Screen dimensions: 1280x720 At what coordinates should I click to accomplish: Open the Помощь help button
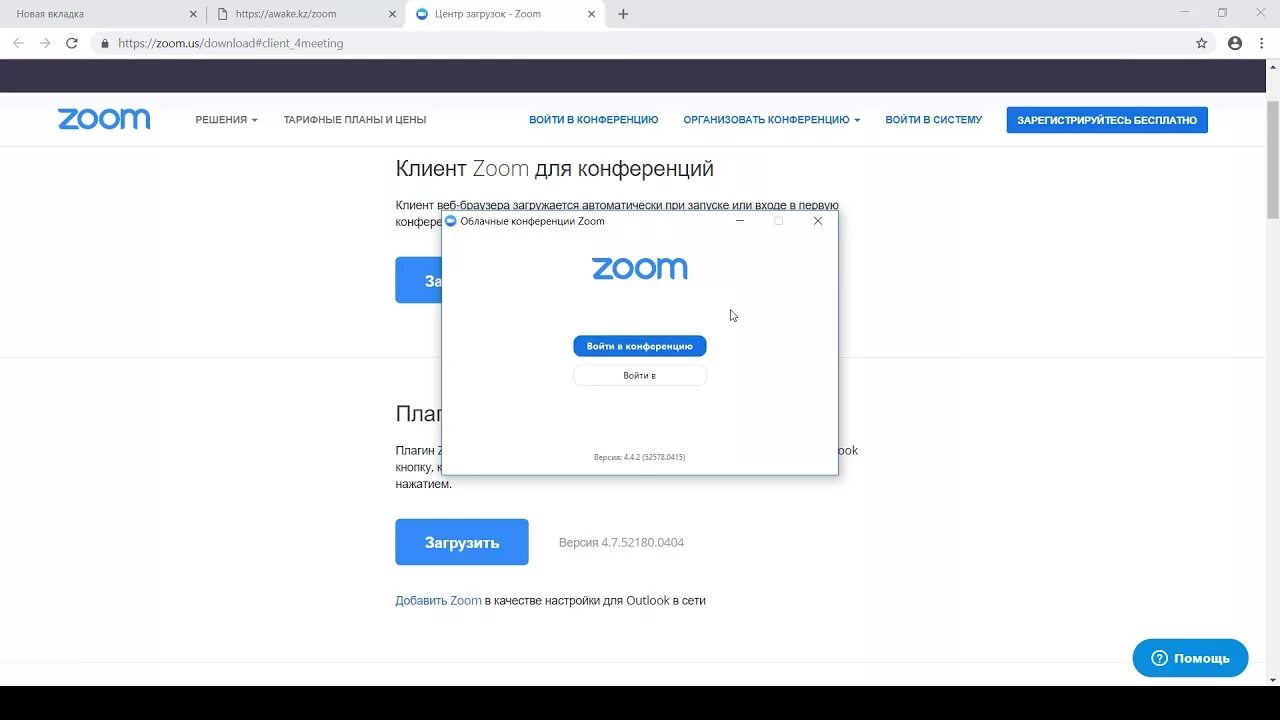click(x=1190, y=658)
